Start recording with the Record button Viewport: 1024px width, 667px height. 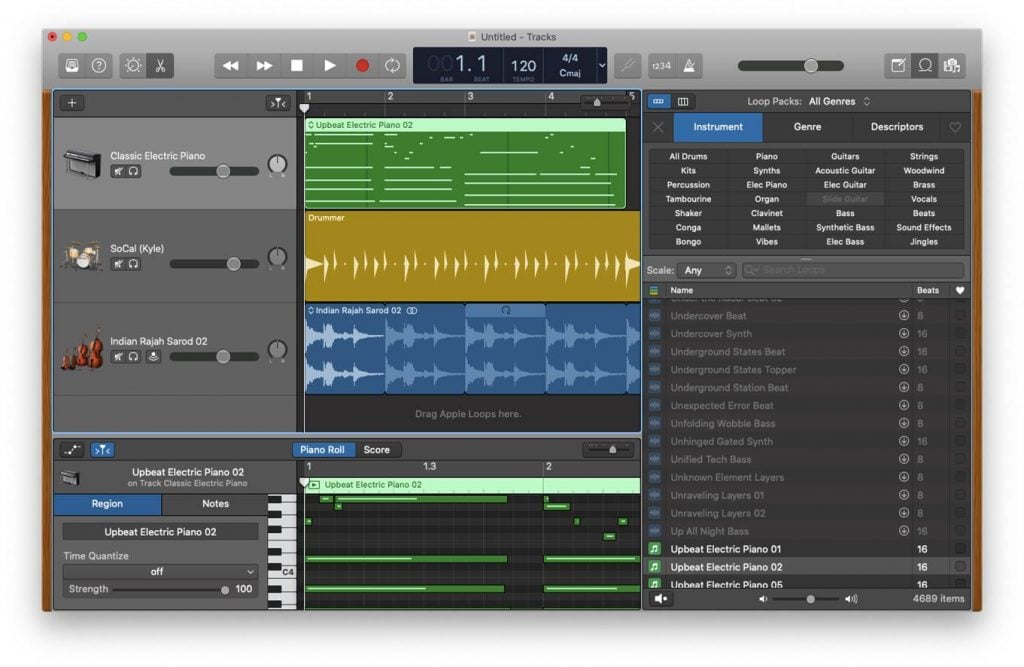click(x=362, y=65)
